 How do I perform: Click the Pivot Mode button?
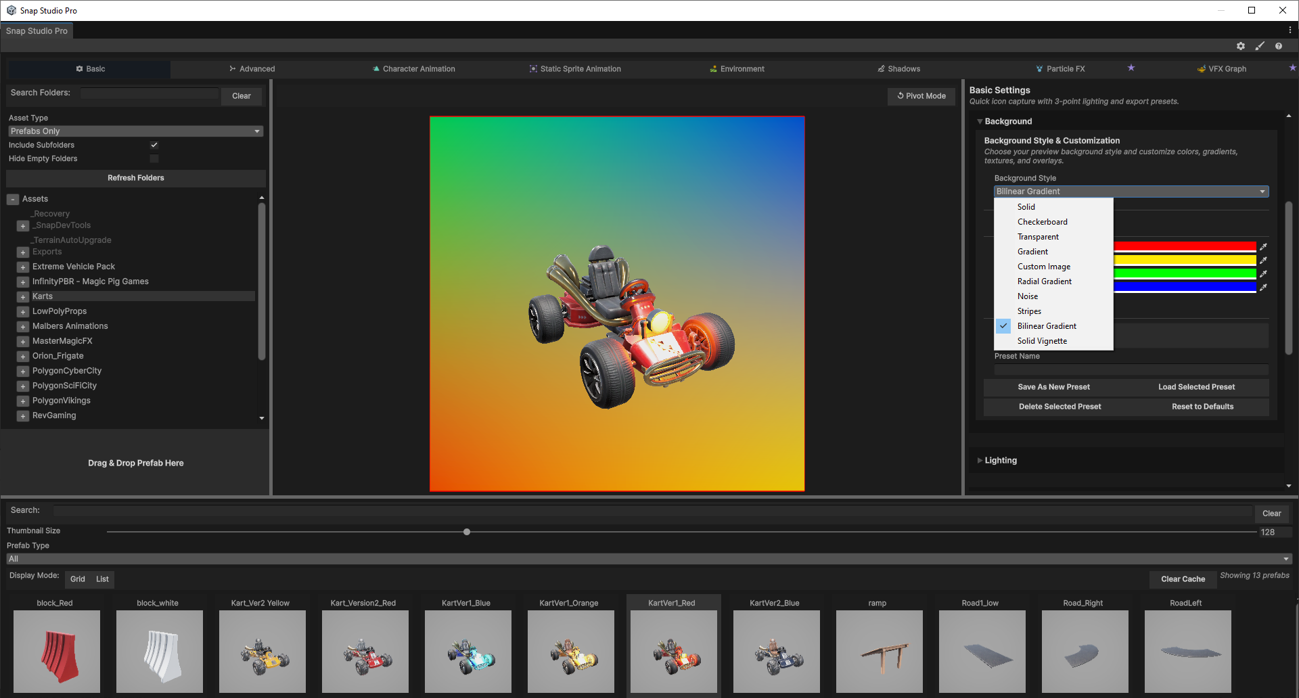[x=921, y=96]
